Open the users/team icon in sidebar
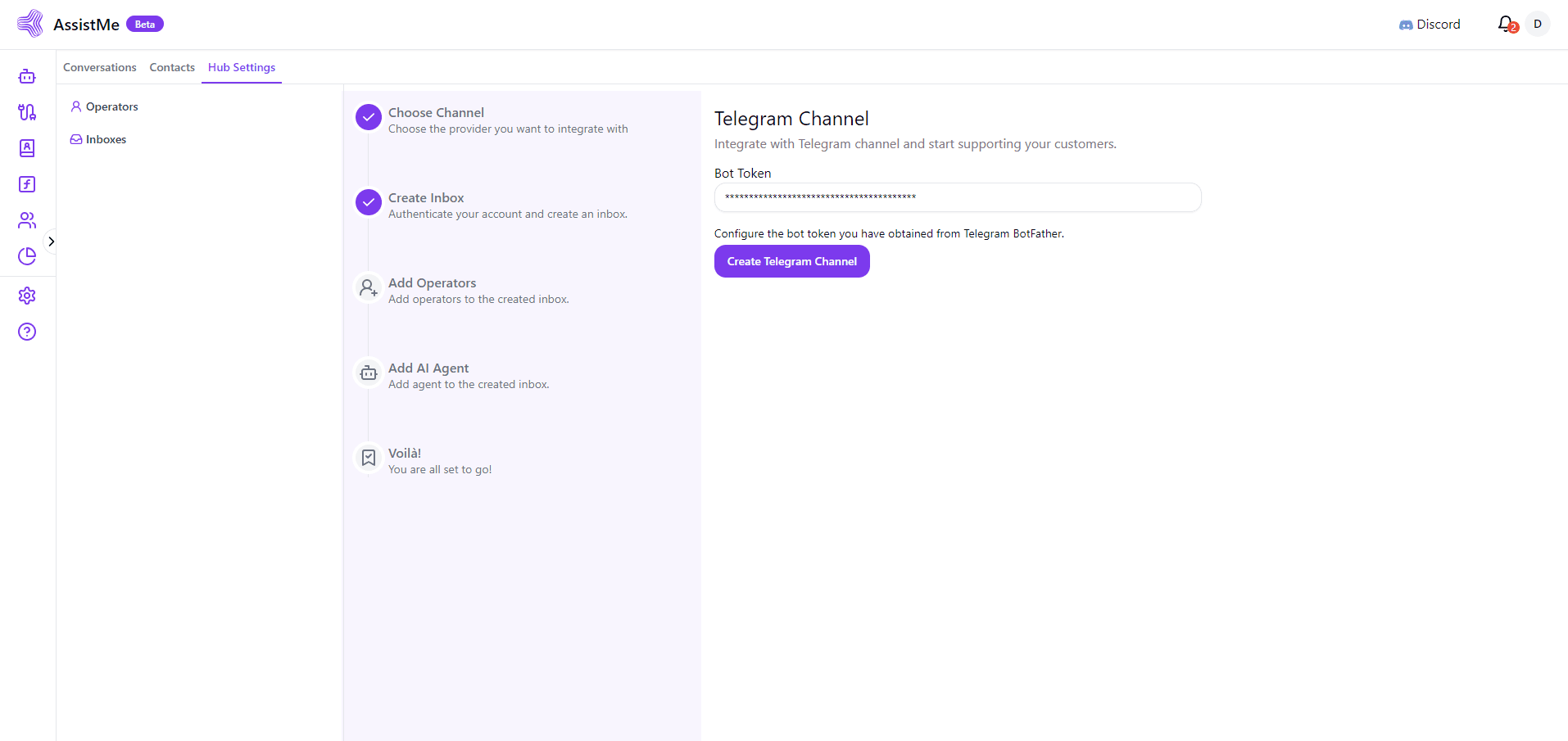 point(27,220)
